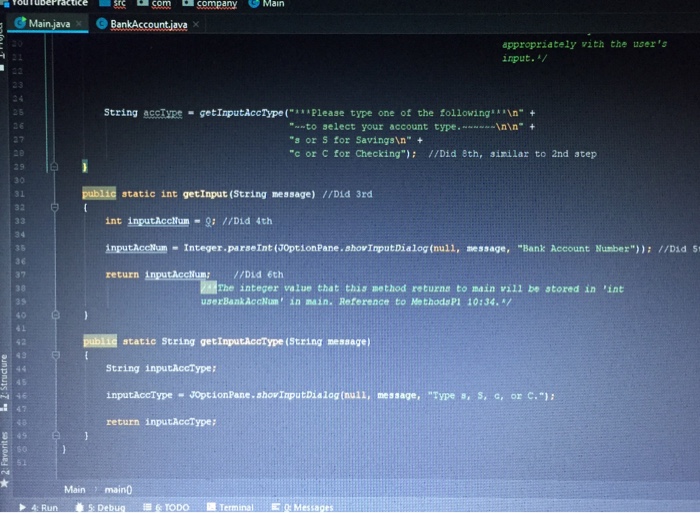
Task: Click String inputAccType declaration on line 44
Action: [161, 368]
